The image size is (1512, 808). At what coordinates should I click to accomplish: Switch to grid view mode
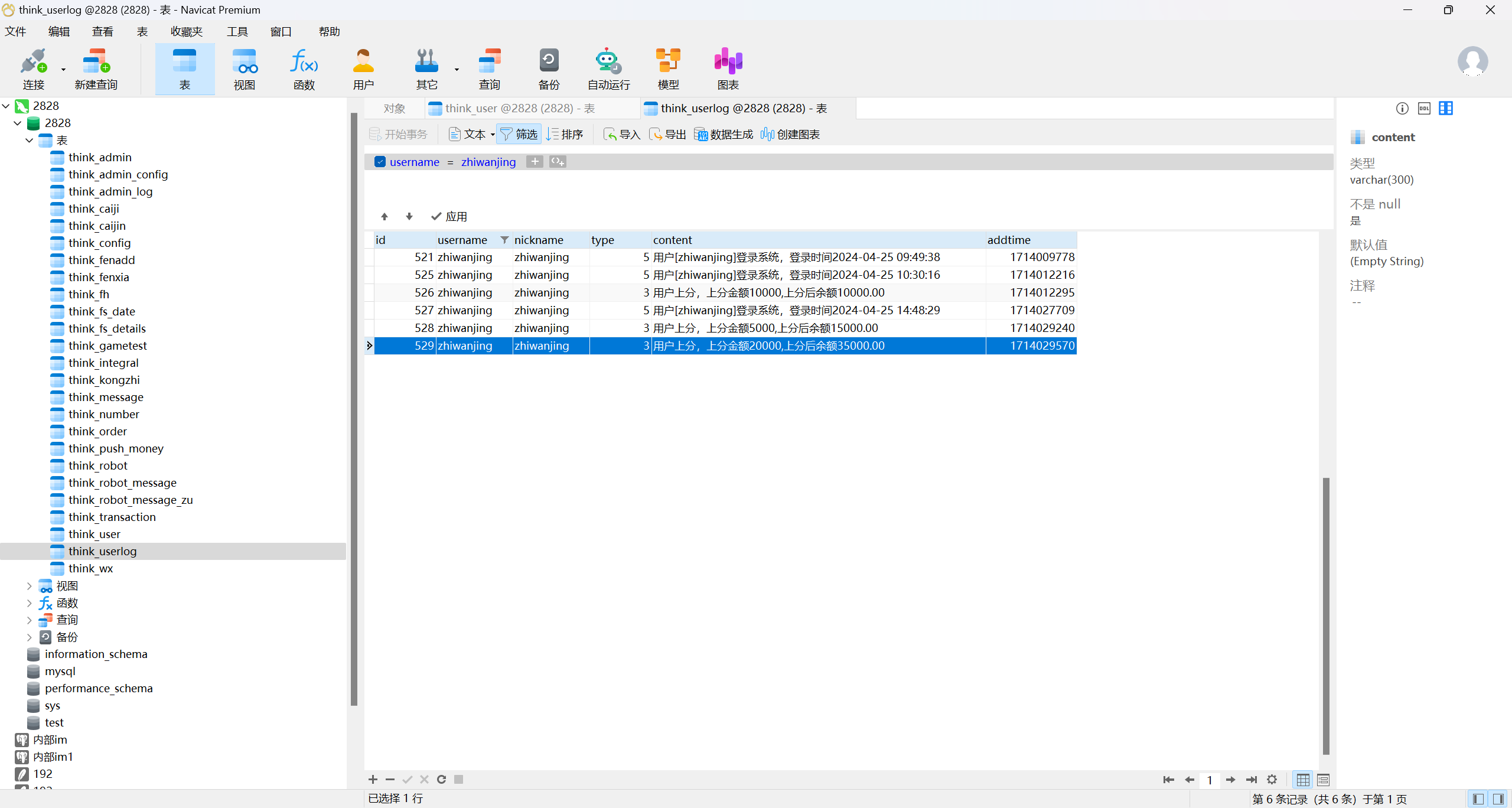(x=1303, y=780)
